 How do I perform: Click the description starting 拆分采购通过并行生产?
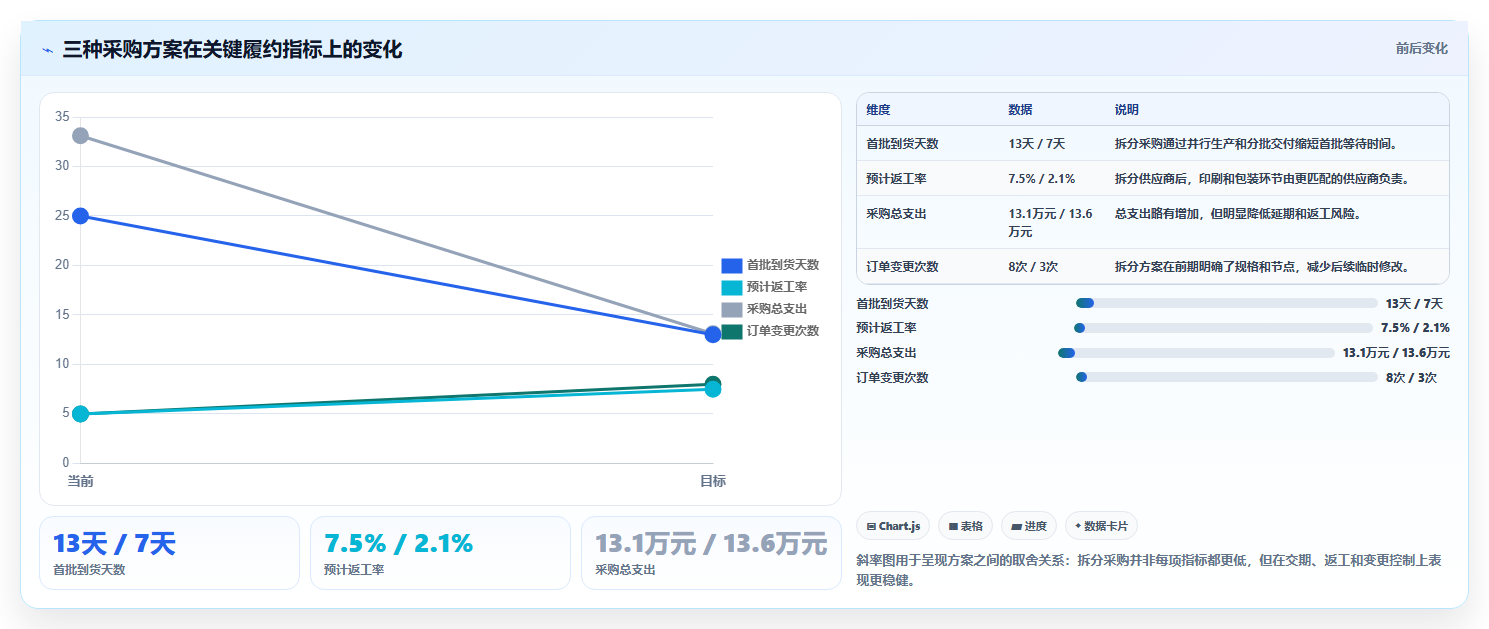tap(1255, 144)
